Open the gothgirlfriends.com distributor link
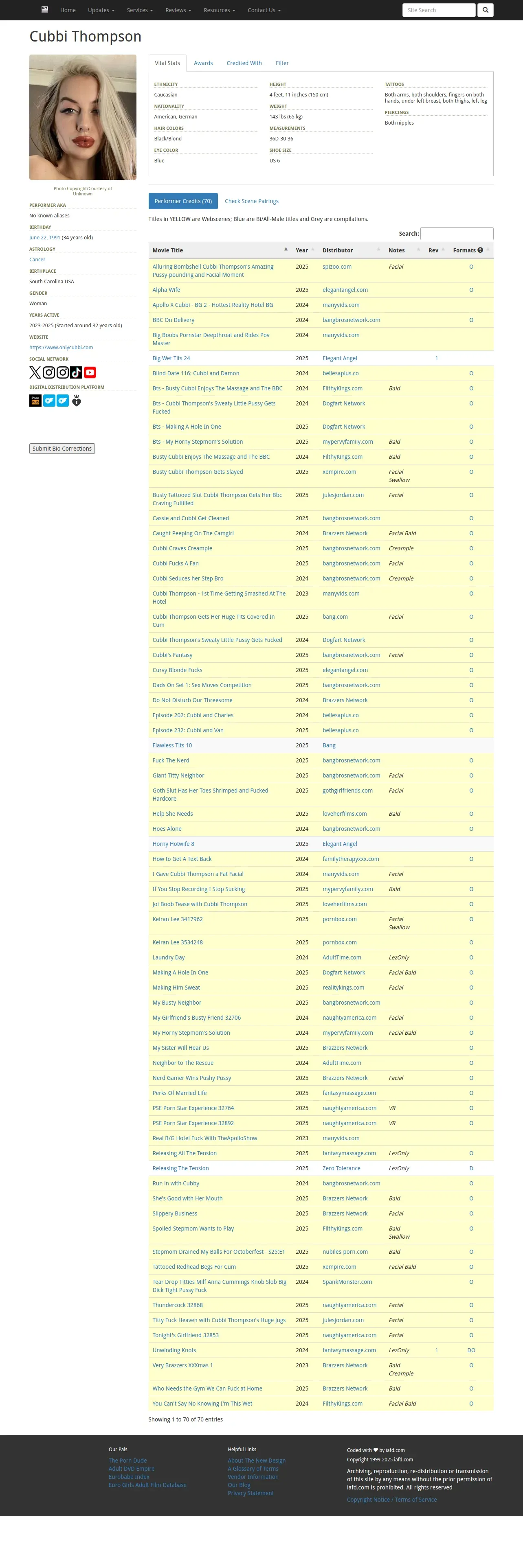This screenshot has height=1568, width=523. tap(348, 791)
